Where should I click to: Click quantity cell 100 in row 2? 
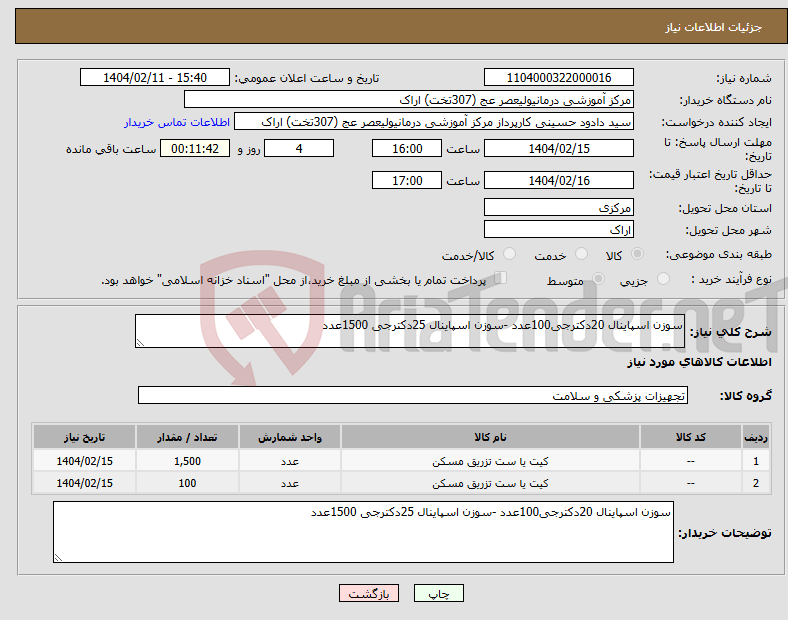click(x=187, y=483)
